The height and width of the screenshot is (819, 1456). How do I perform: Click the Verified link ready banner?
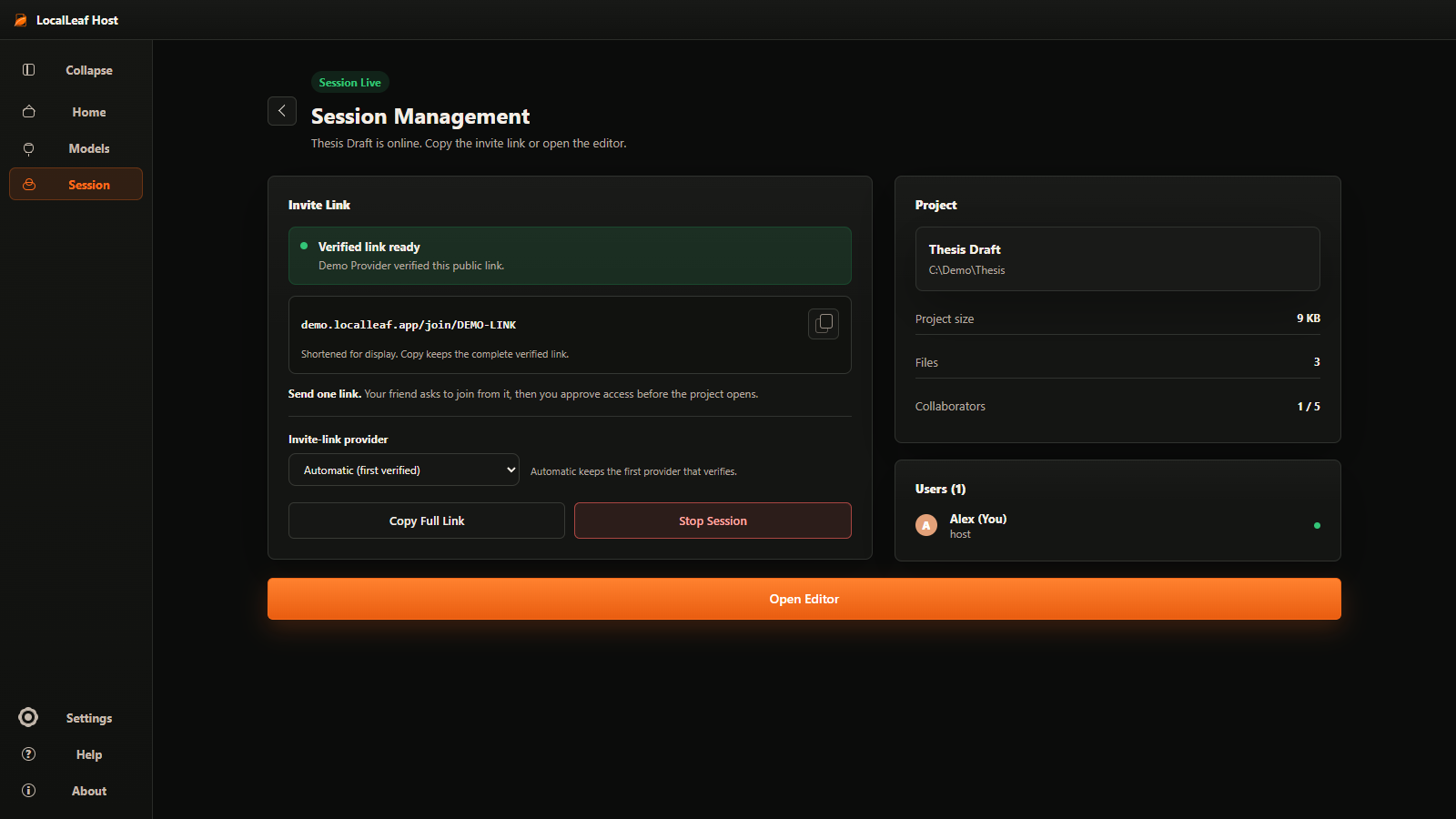[x=570, y=256]
